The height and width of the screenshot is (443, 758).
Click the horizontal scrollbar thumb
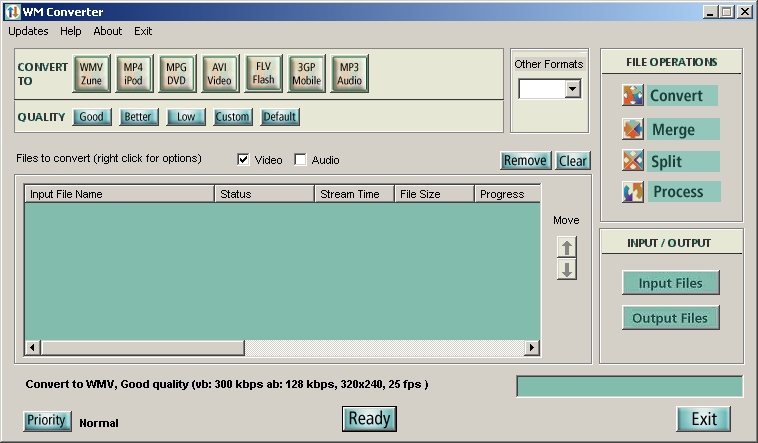click(x=143, y=347)
